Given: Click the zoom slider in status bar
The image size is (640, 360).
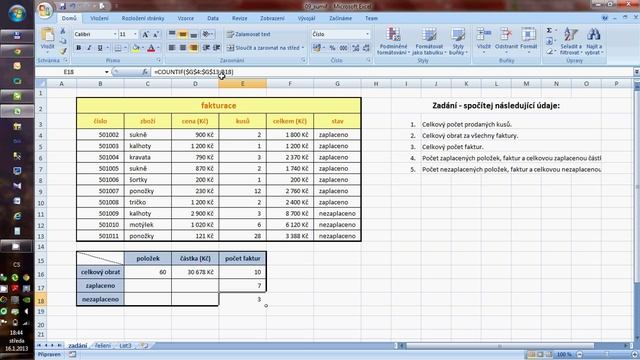Looking at the screenshot, I should (x=607, y=355).
